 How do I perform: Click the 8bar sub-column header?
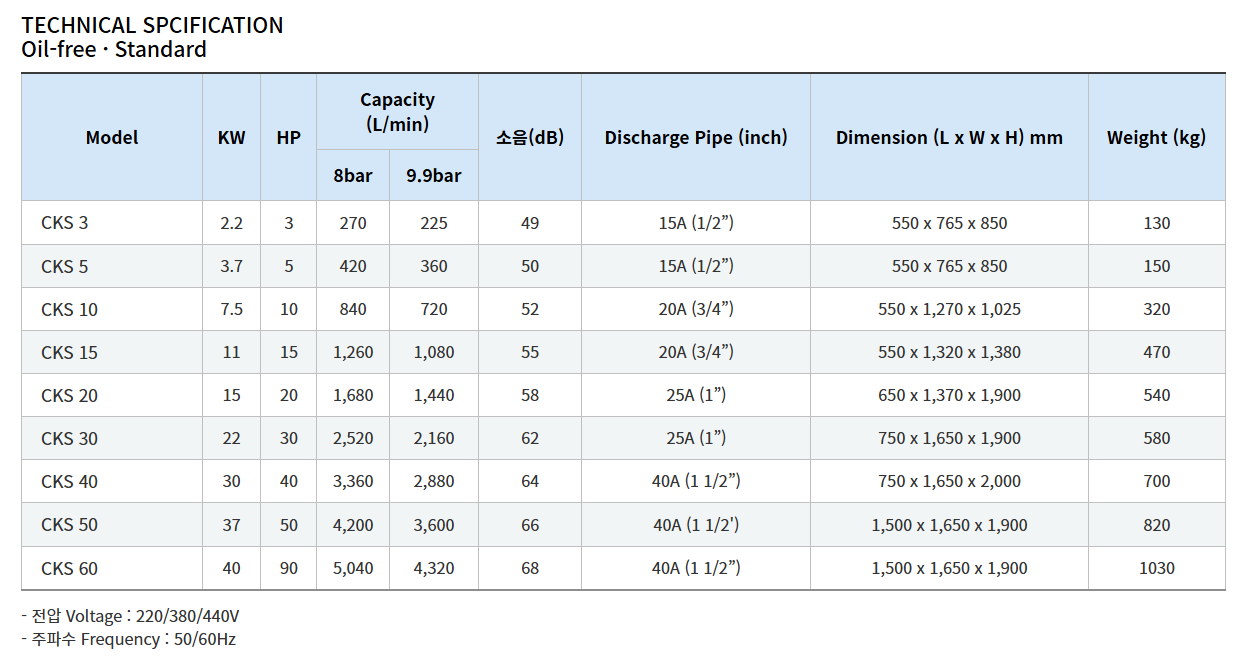tap(353, 176)
